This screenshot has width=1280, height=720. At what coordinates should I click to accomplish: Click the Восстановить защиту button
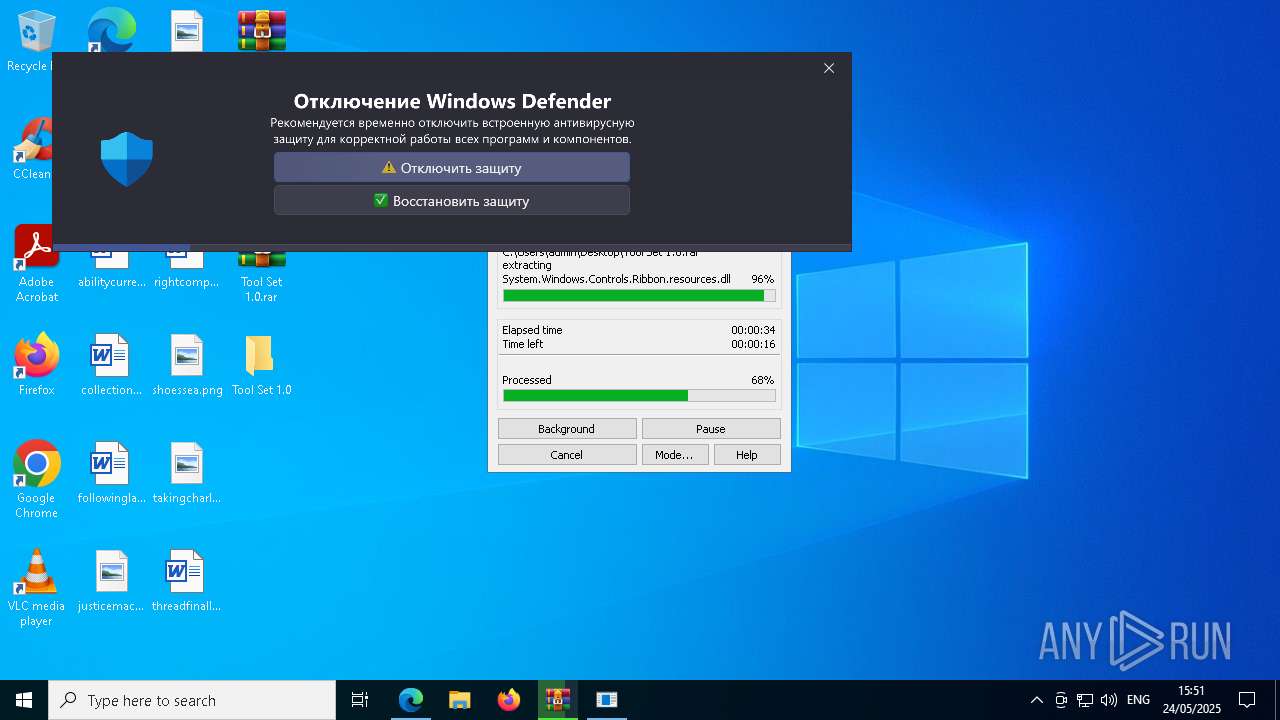click(452, 201)
